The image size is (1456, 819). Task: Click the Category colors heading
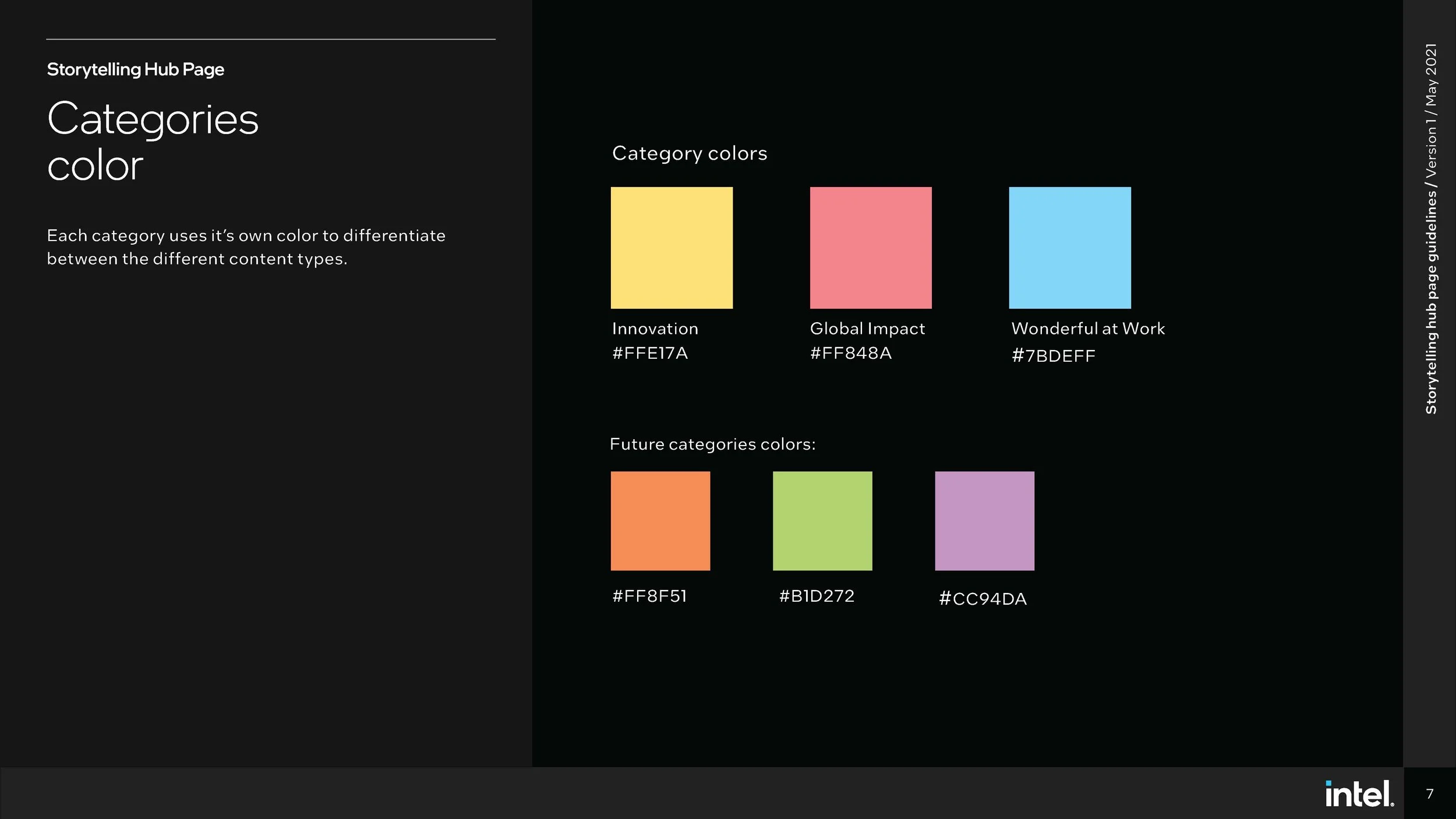[x=690, y=153]
